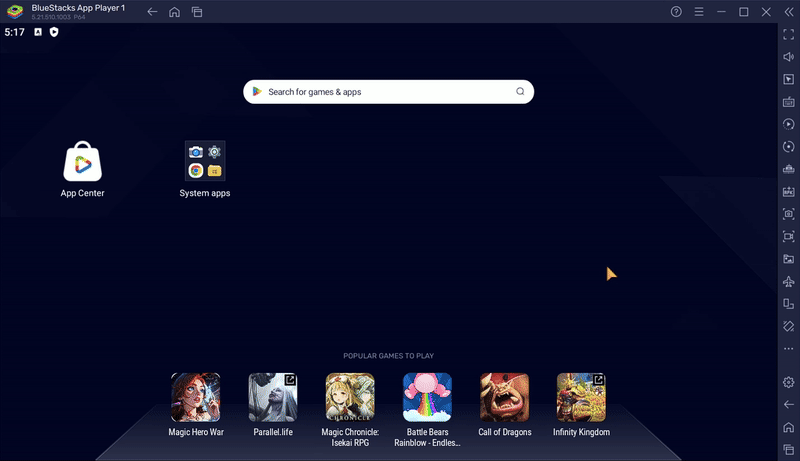Open the recent apps icon in the title bar

pyautogui.click(x=197, y=12)
